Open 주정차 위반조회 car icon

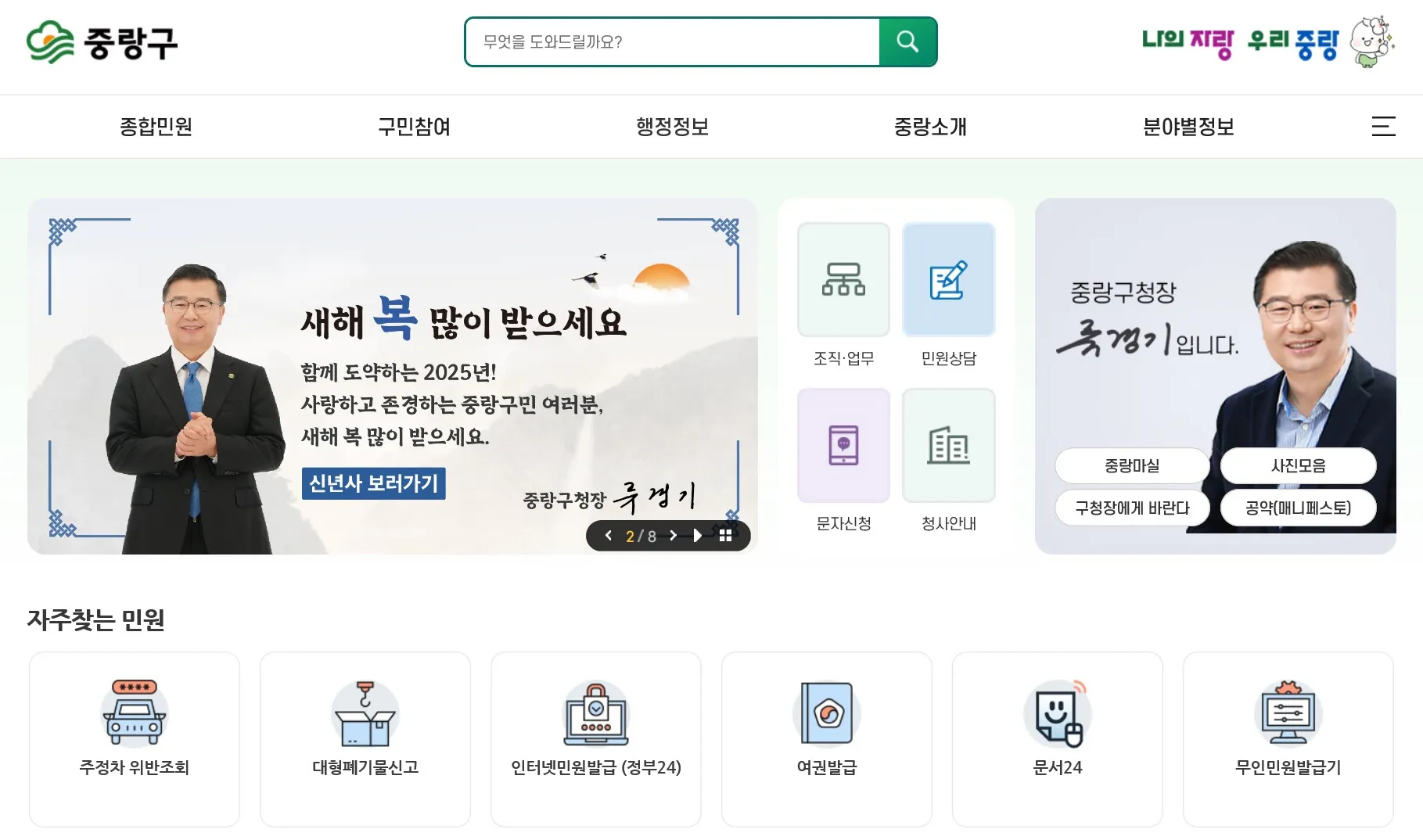pyautogui.click(x=134, y=713)
